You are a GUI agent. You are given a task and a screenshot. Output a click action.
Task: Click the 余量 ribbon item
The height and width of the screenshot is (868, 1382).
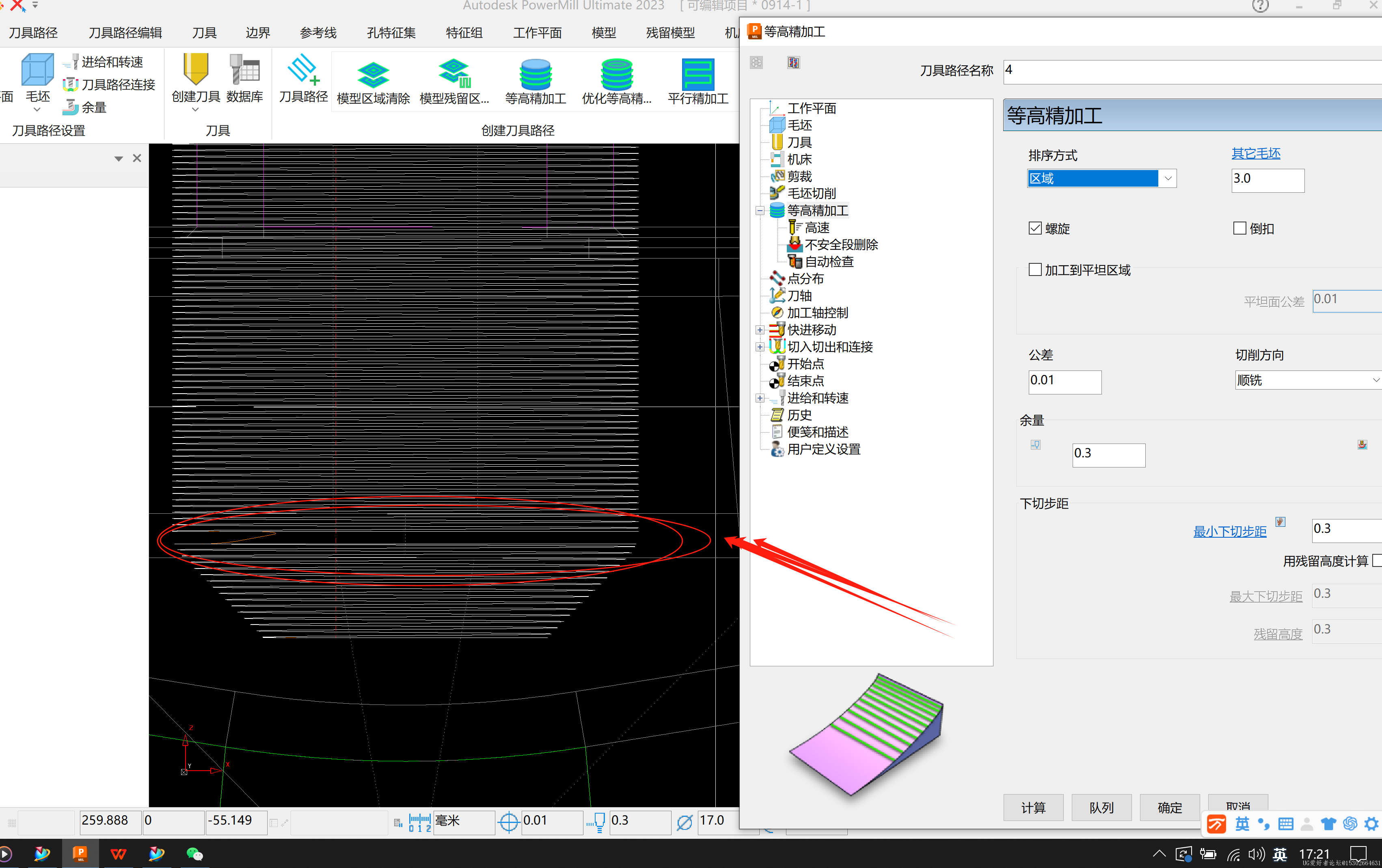click(x=85, y=107)
